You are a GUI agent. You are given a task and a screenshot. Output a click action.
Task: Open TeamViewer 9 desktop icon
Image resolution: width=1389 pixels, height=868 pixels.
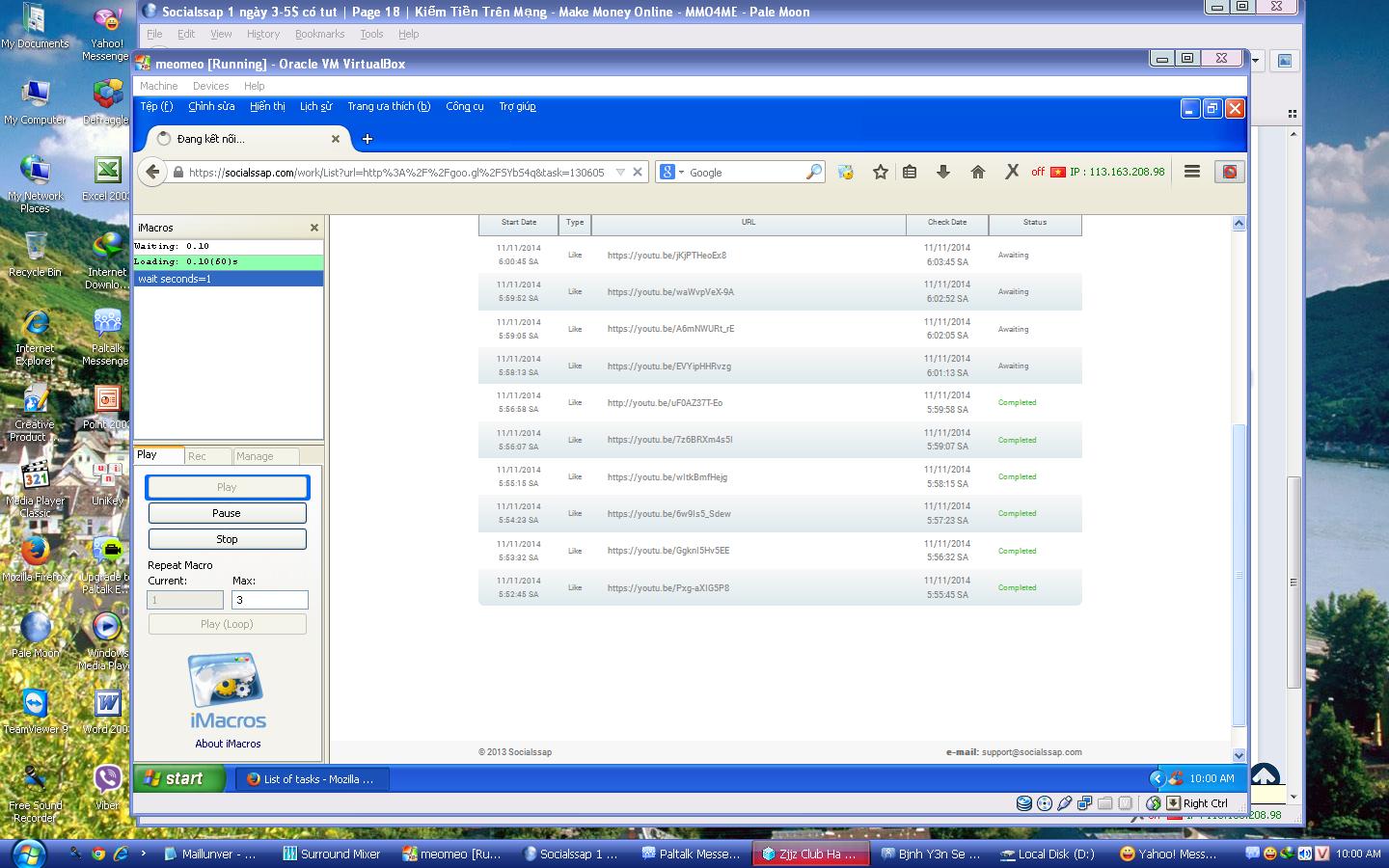(x=36, y=712)
